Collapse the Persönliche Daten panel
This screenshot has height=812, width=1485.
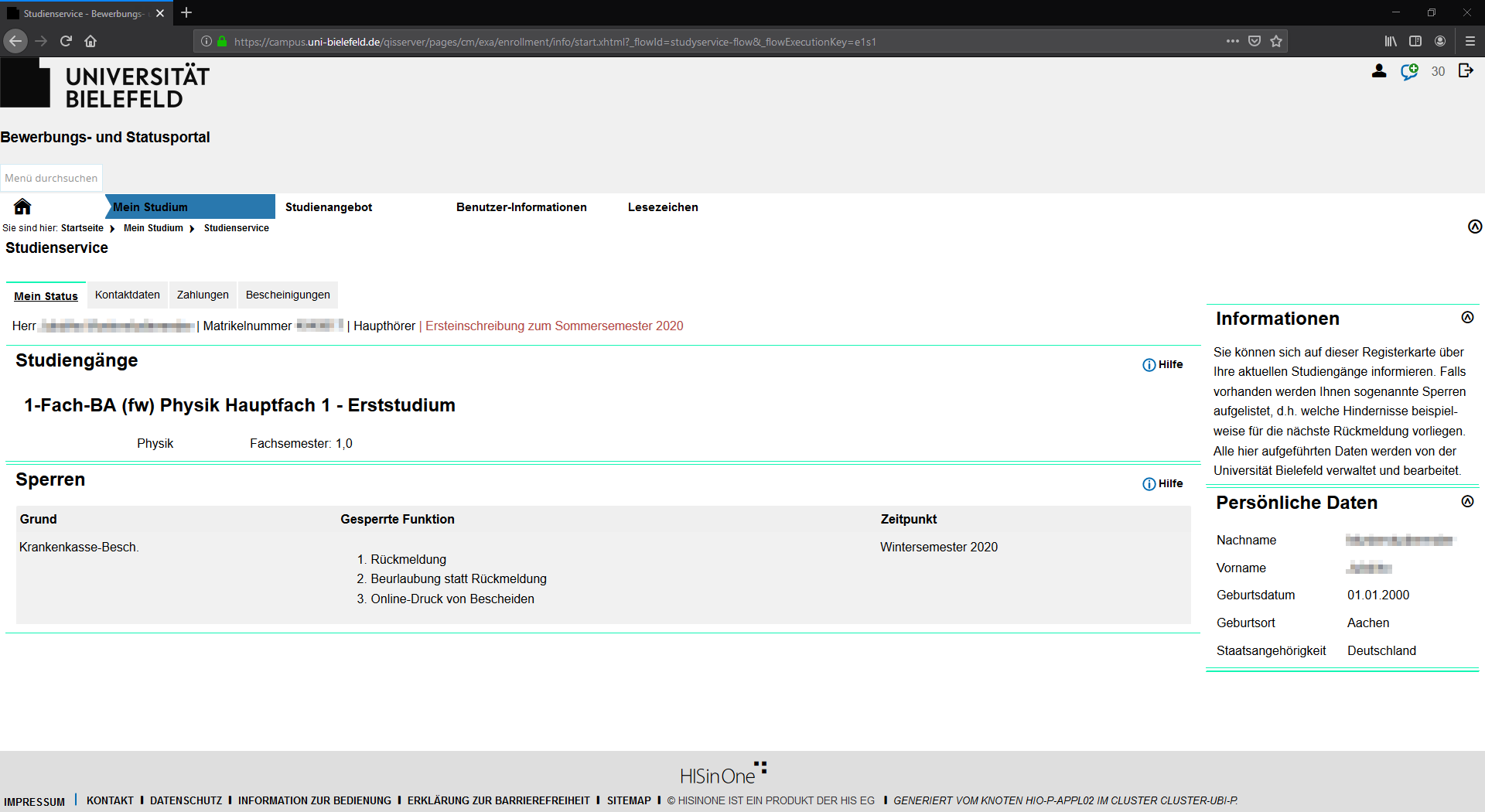coord(1467,502)
